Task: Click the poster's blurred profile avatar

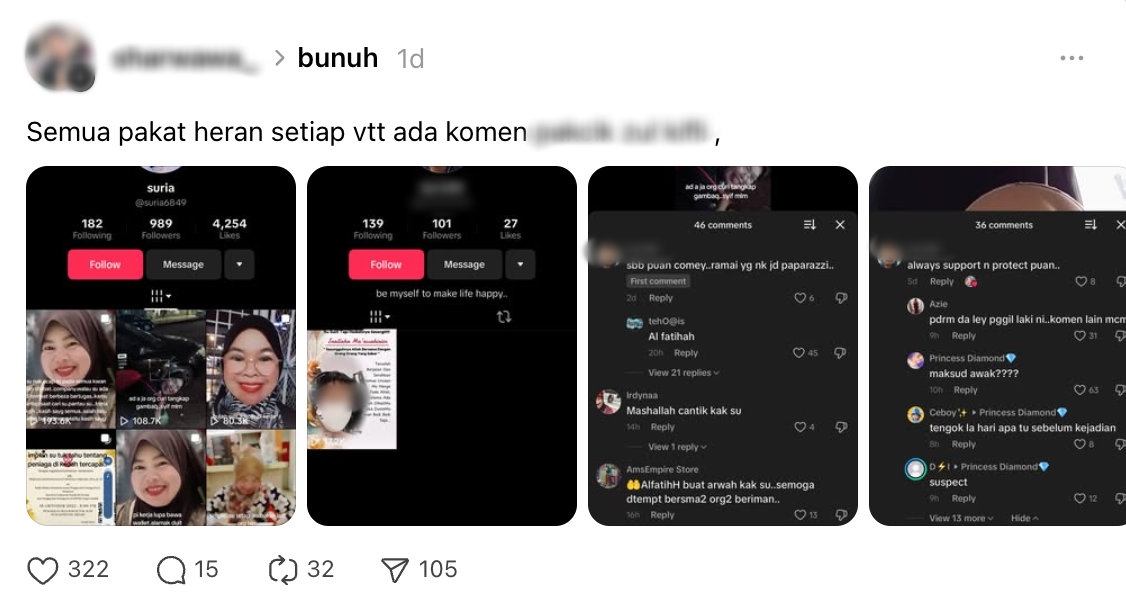Action: coord(60,58)
